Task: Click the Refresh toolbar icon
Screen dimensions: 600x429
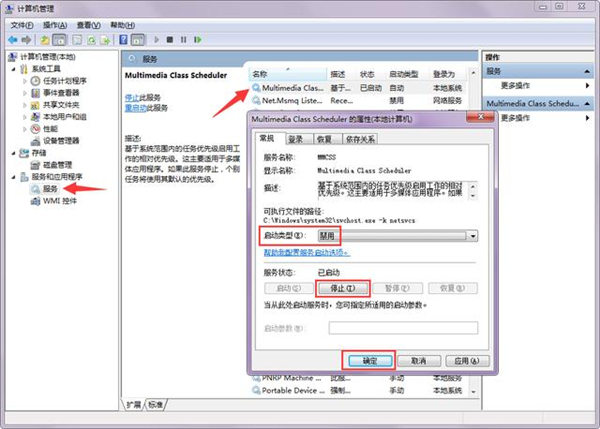Action: (x=91, y=40)
